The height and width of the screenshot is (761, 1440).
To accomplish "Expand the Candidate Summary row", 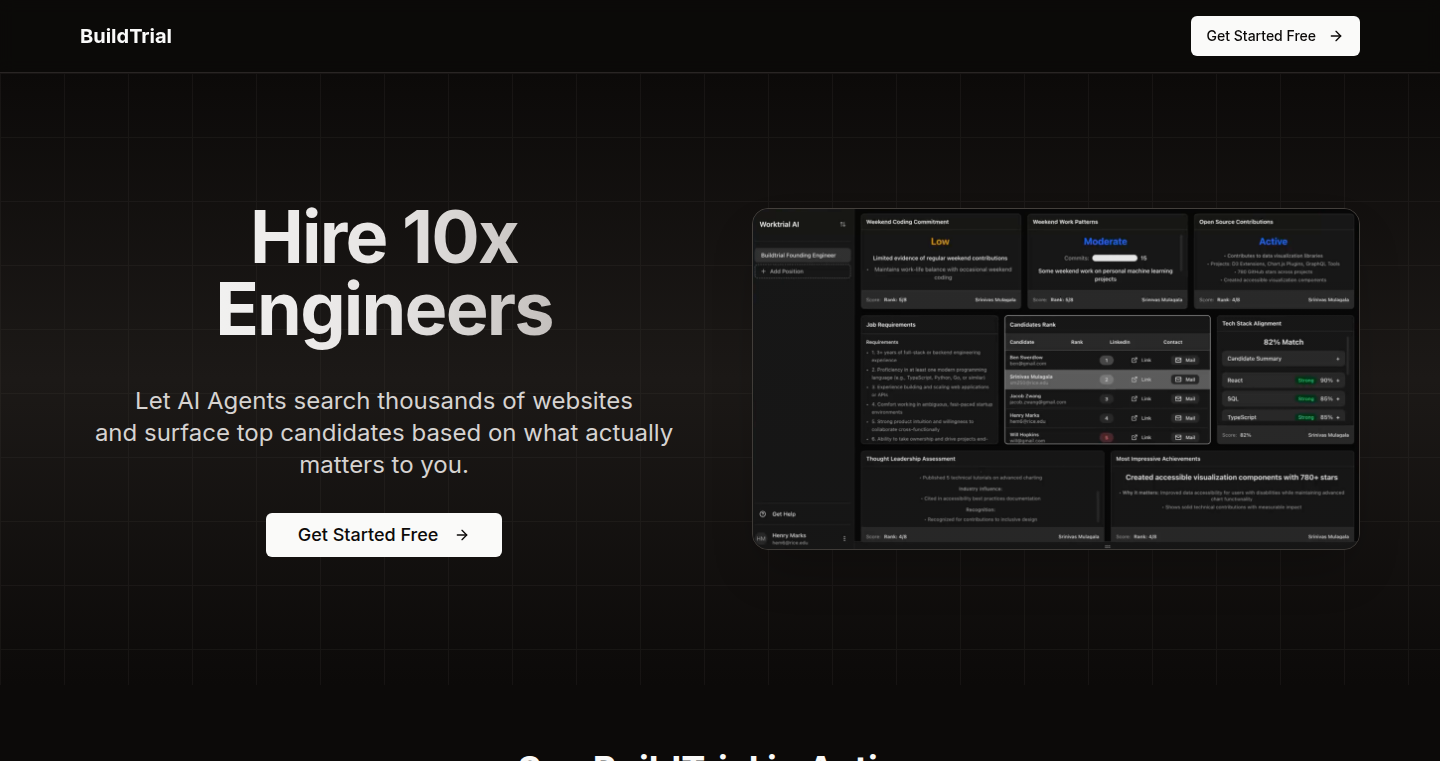I will 1283,359.
